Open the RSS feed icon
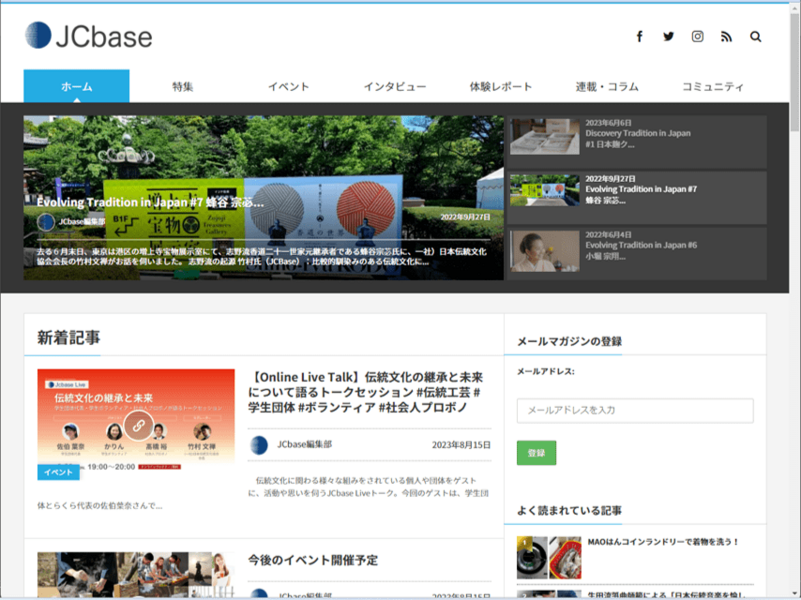The image size is (801, 600). coord(727,37)
